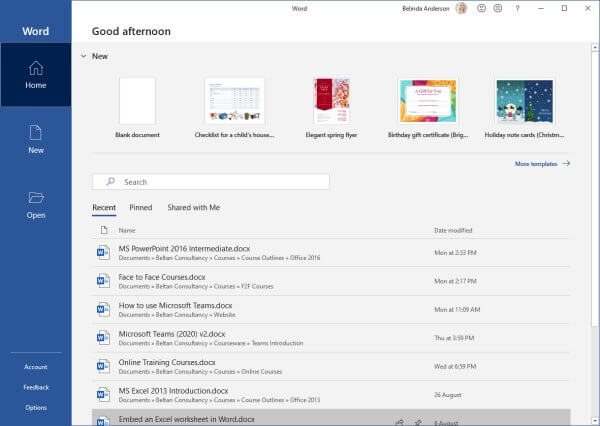The height and width of the screenshot is (426, 600).
Task: Click the magnifier icon in the search box
Action: (110, 181)
